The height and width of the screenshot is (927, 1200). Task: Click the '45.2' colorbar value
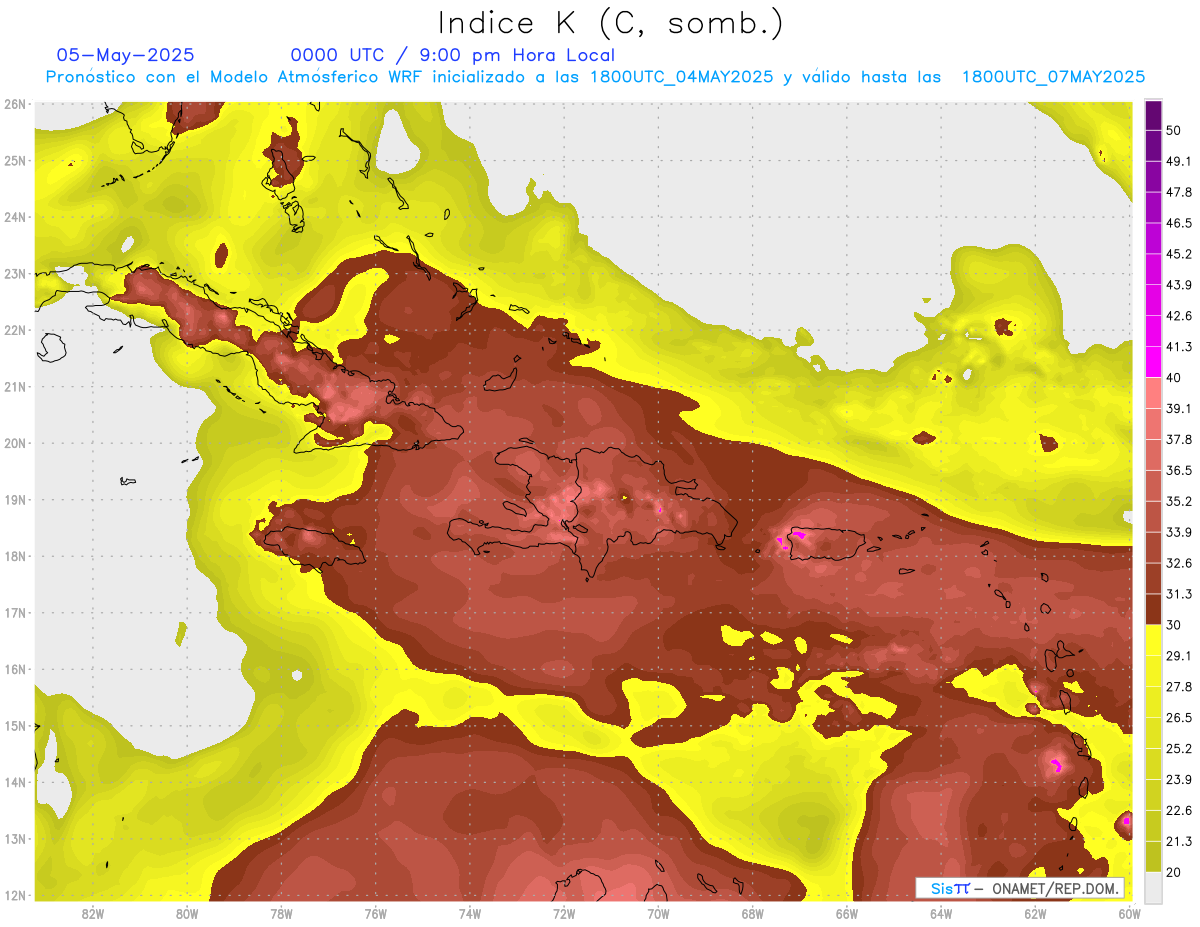[x=1179, y=254]
